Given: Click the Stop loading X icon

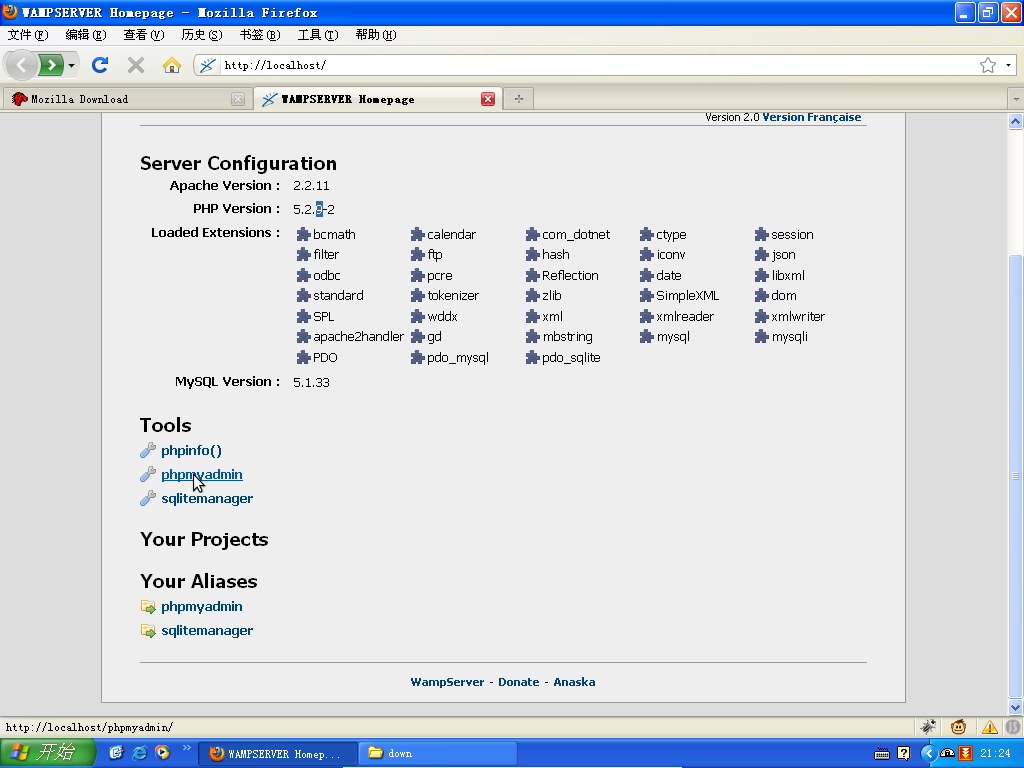Looking at the screenshot, I should [x=136, y=65].
